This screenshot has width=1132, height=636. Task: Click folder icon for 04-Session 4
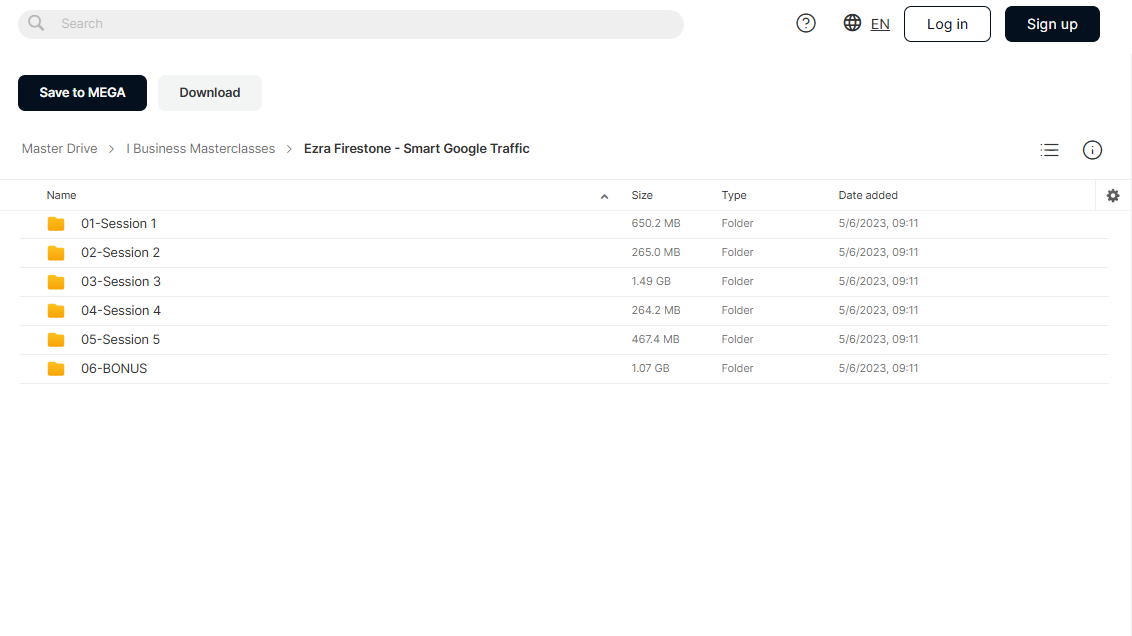point(56,310)
